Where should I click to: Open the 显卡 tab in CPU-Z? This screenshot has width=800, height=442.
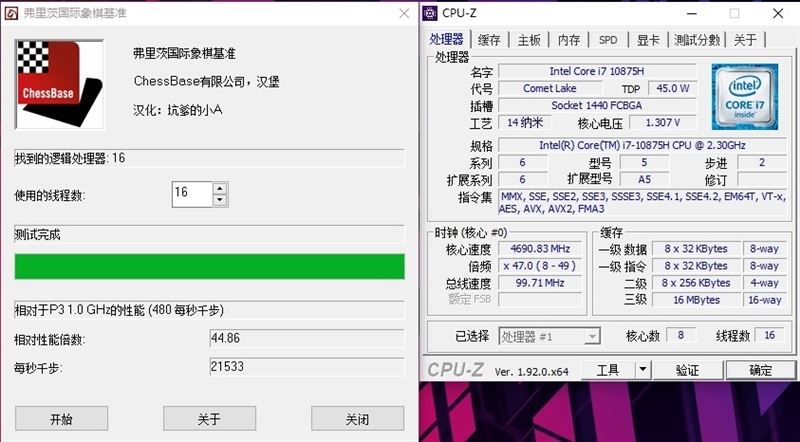(x=648, y=40)
